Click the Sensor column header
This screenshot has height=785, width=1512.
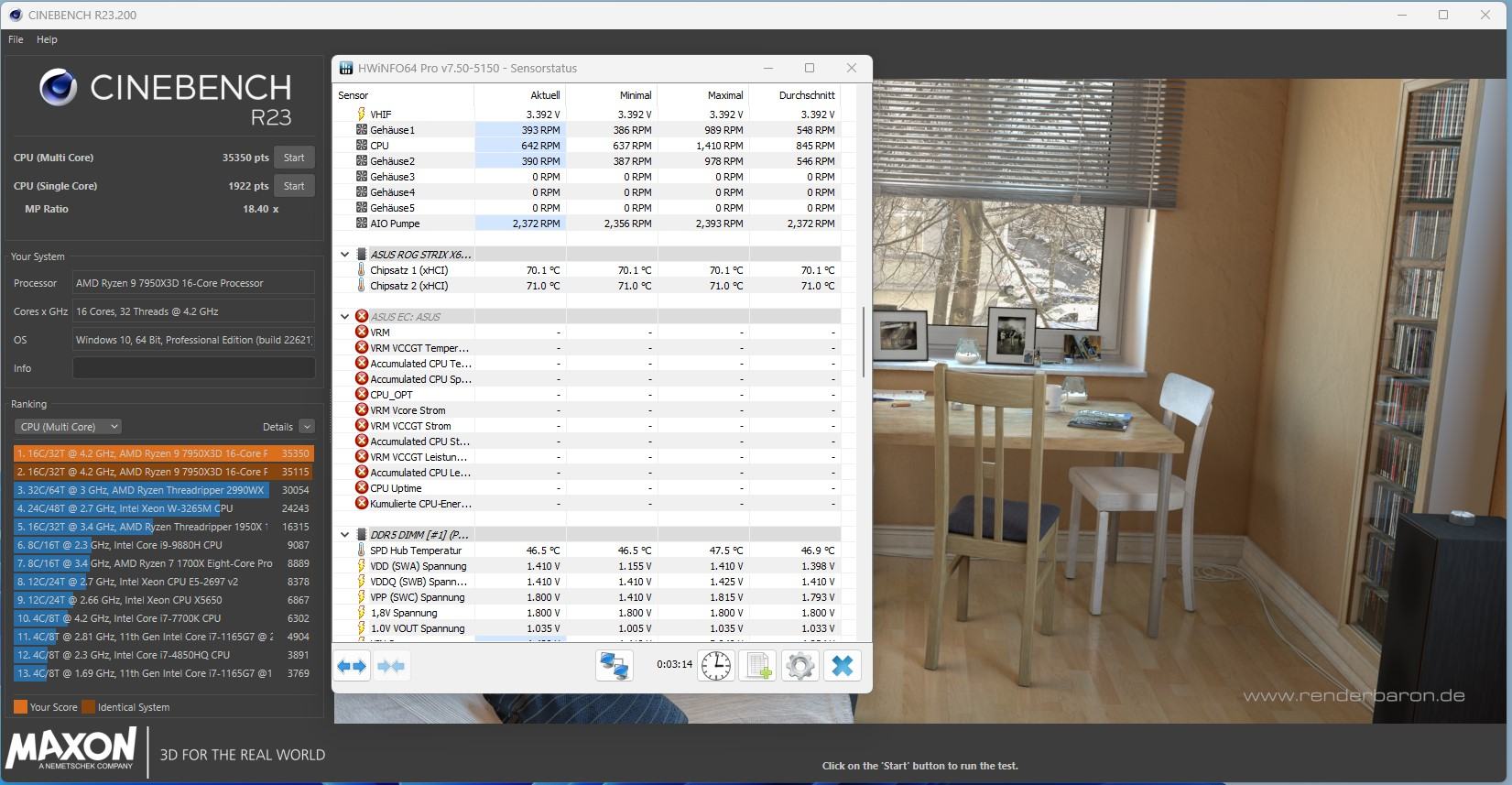pos(404,95)
